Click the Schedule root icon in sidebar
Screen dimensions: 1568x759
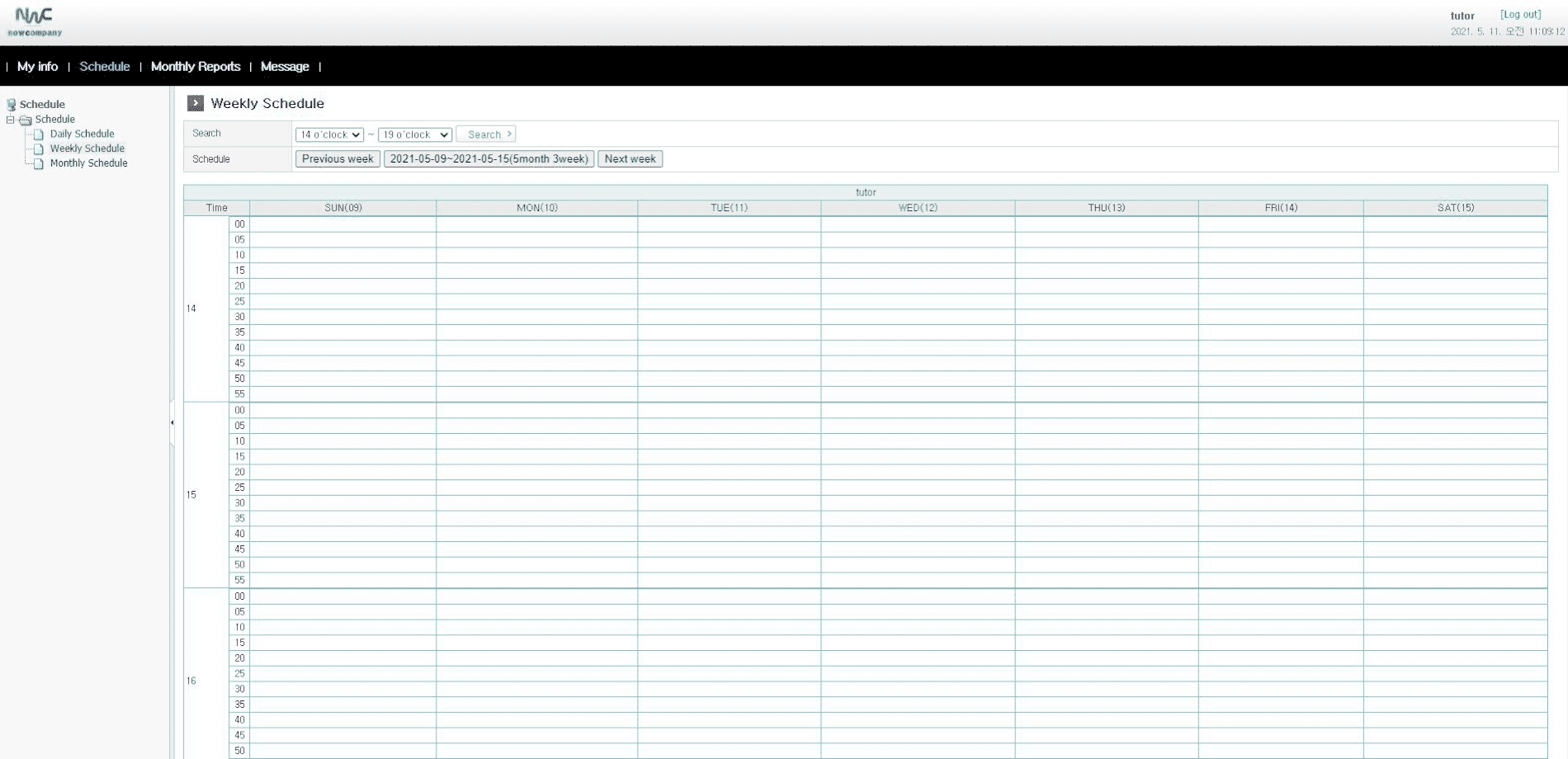pos(12,105)
